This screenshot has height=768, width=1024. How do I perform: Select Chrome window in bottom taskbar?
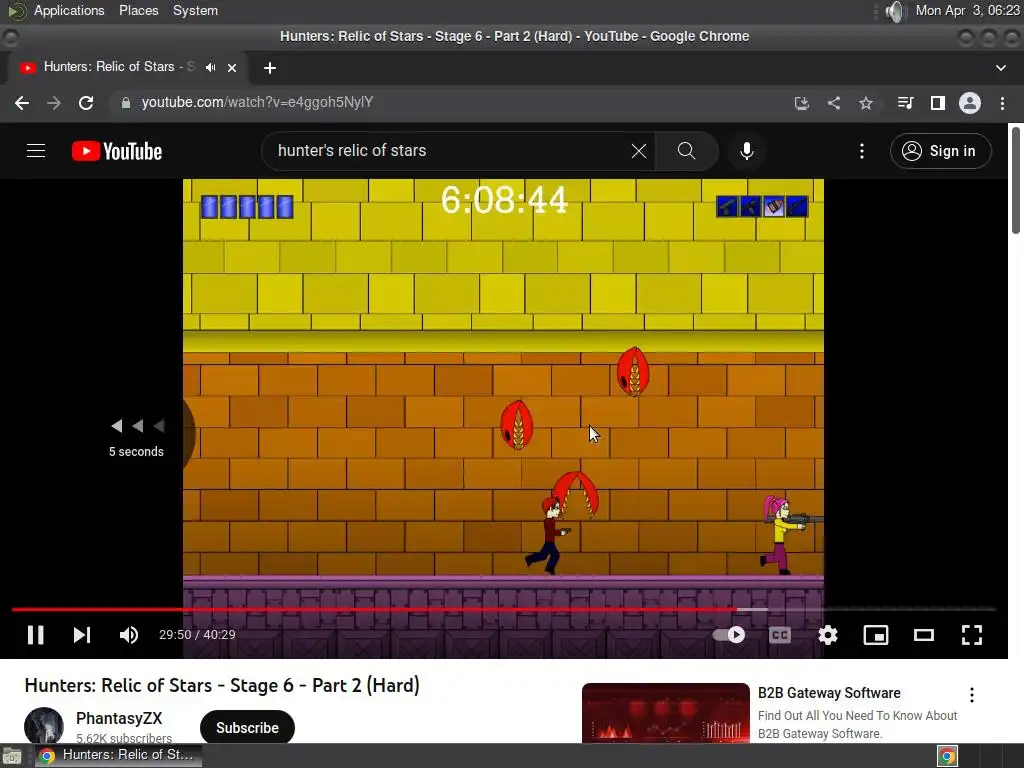[118, 755]
